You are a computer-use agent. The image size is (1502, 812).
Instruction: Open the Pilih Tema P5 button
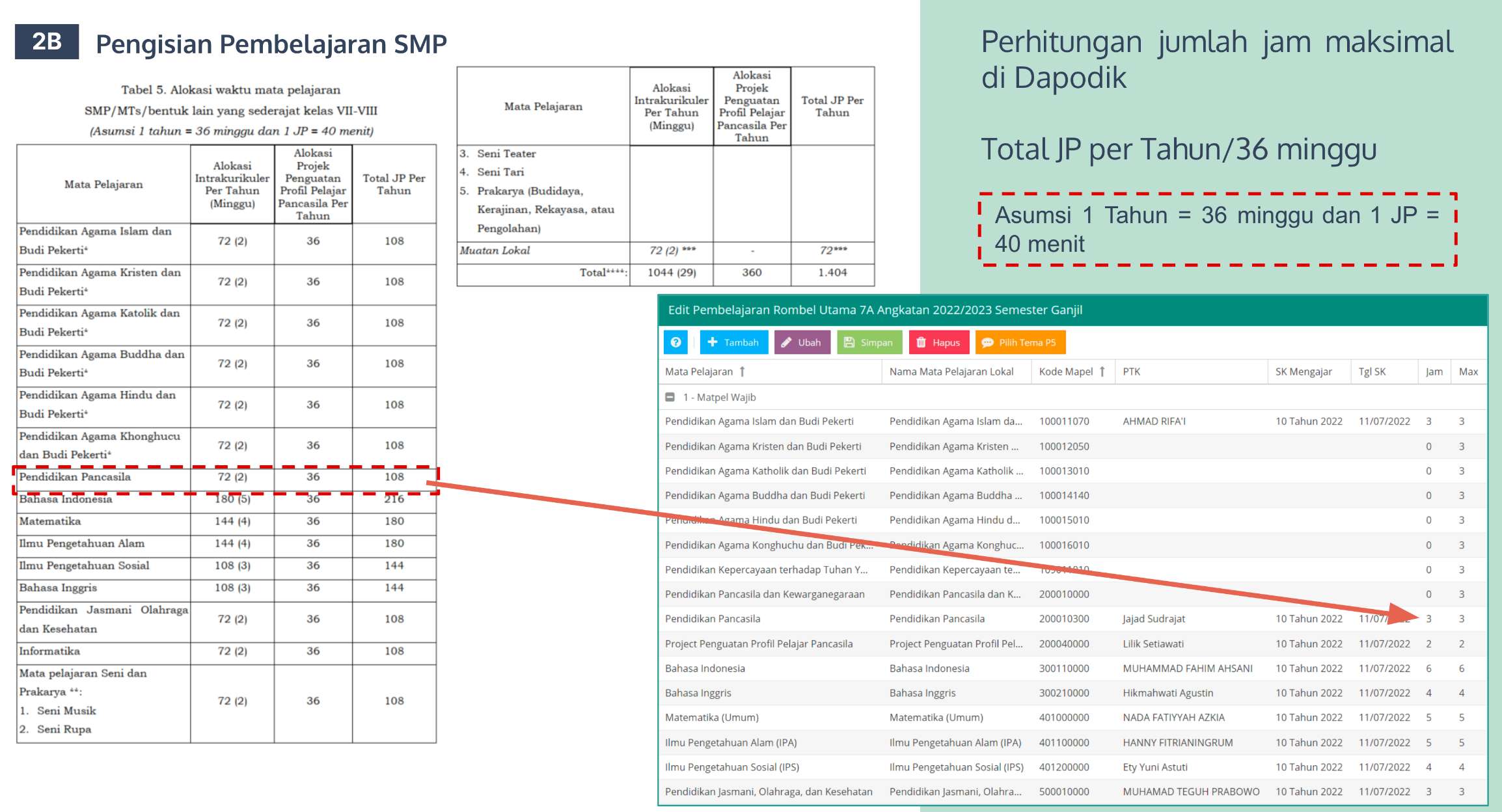click(x=1019, y=342)
